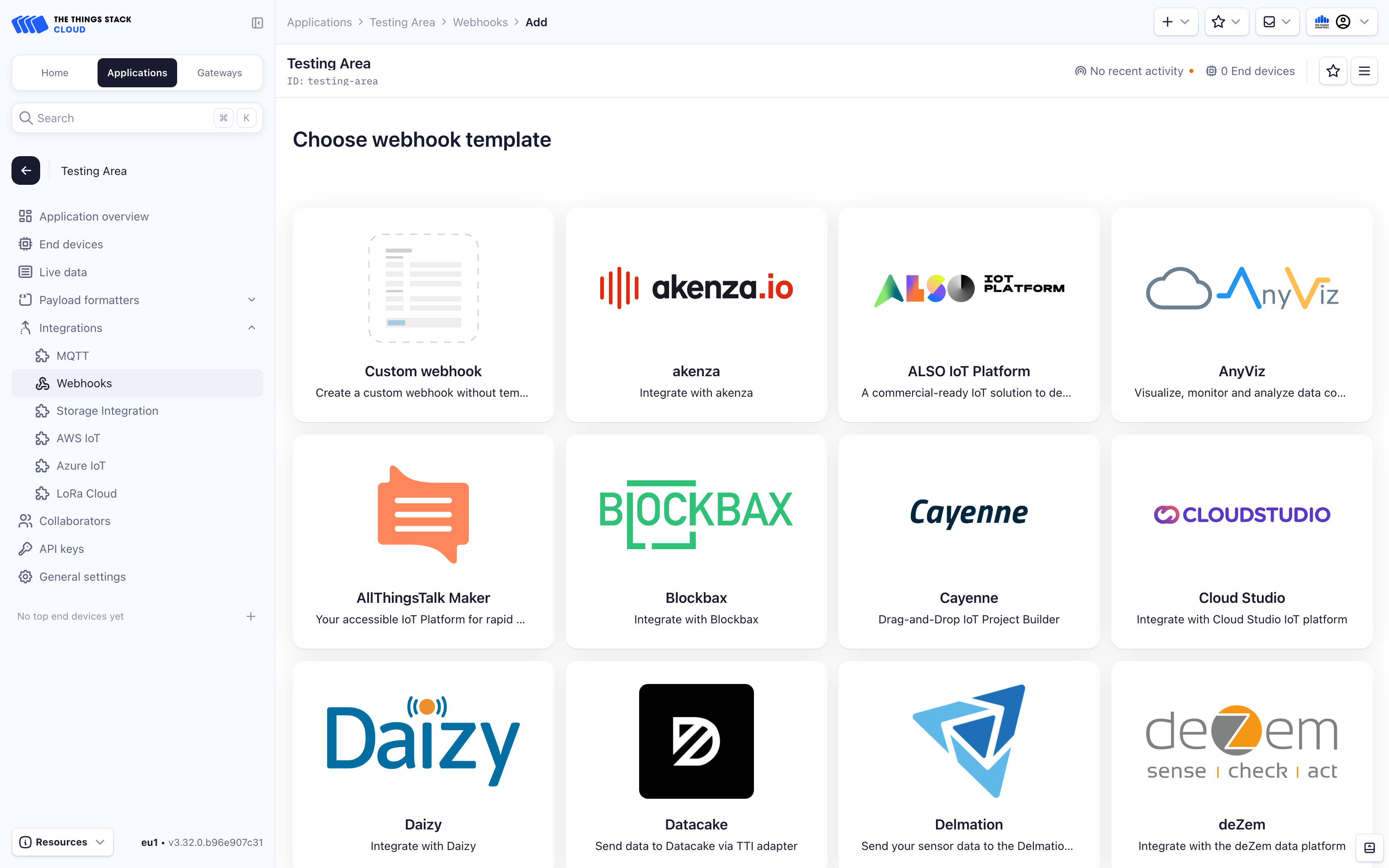Viewport: 1389px width, 868px height.
Task: Open the AWS IoT integration
Action: (x=77, y=437)
